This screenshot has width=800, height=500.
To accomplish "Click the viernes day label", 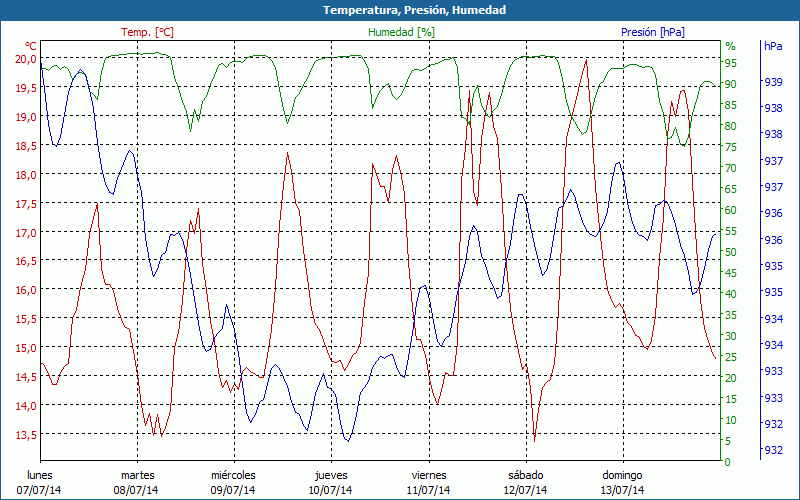I will coord(428,475).
